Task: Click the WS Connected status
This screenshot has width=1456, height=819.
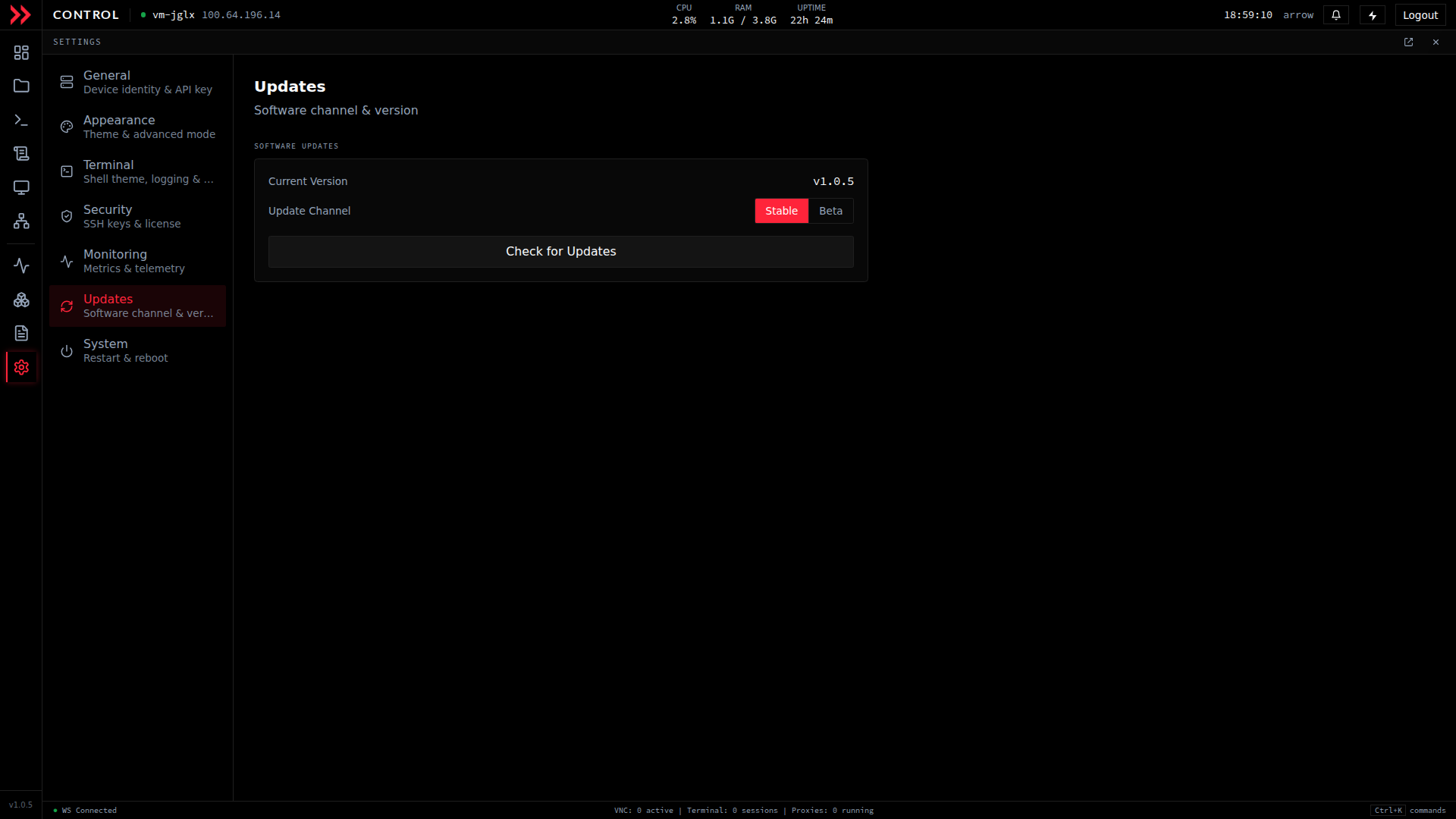Action: pyautogui.click(x=86, y=810)
